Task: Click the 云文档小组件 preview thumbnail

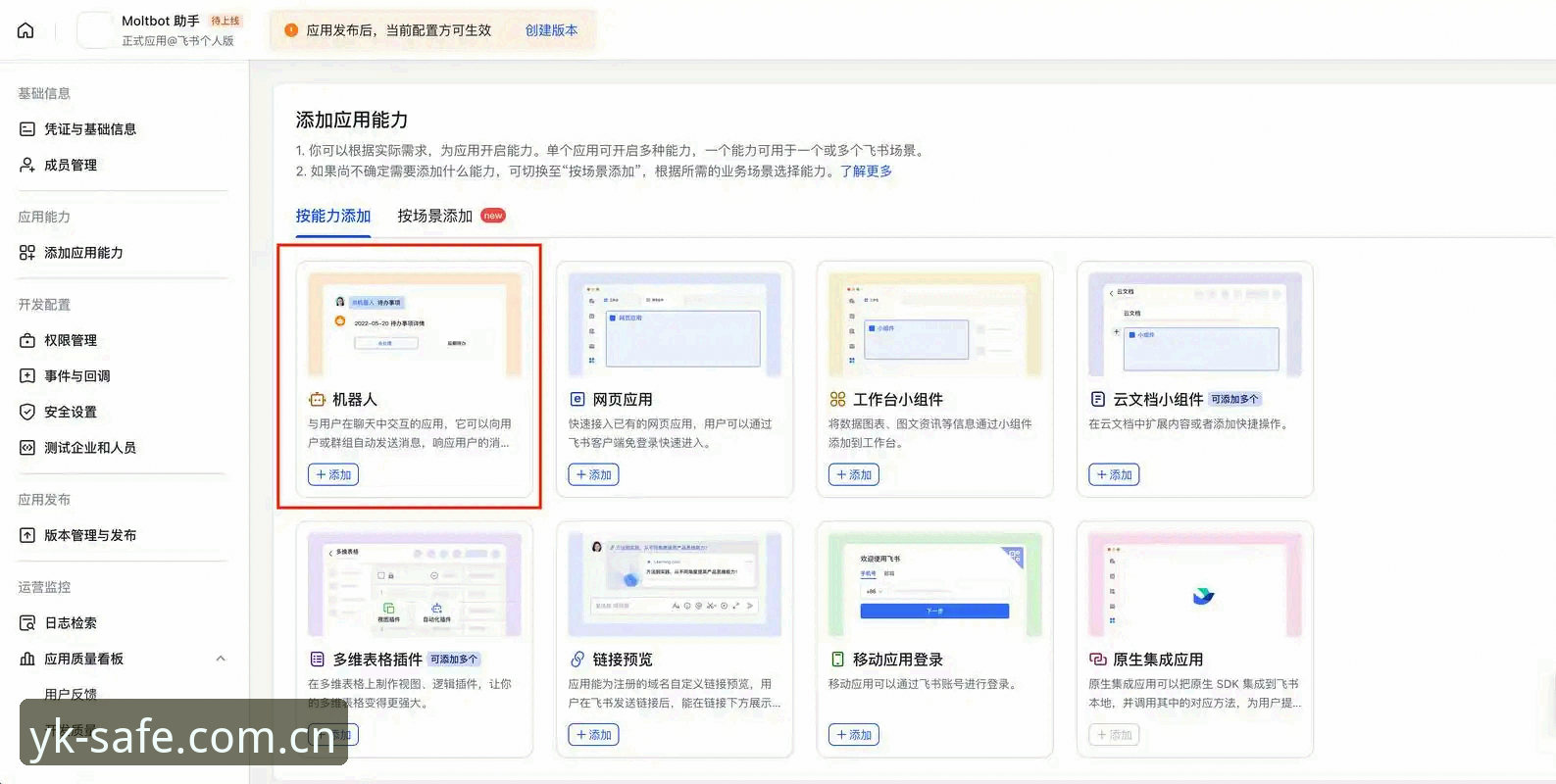Action: click(x=1195, y=325)
